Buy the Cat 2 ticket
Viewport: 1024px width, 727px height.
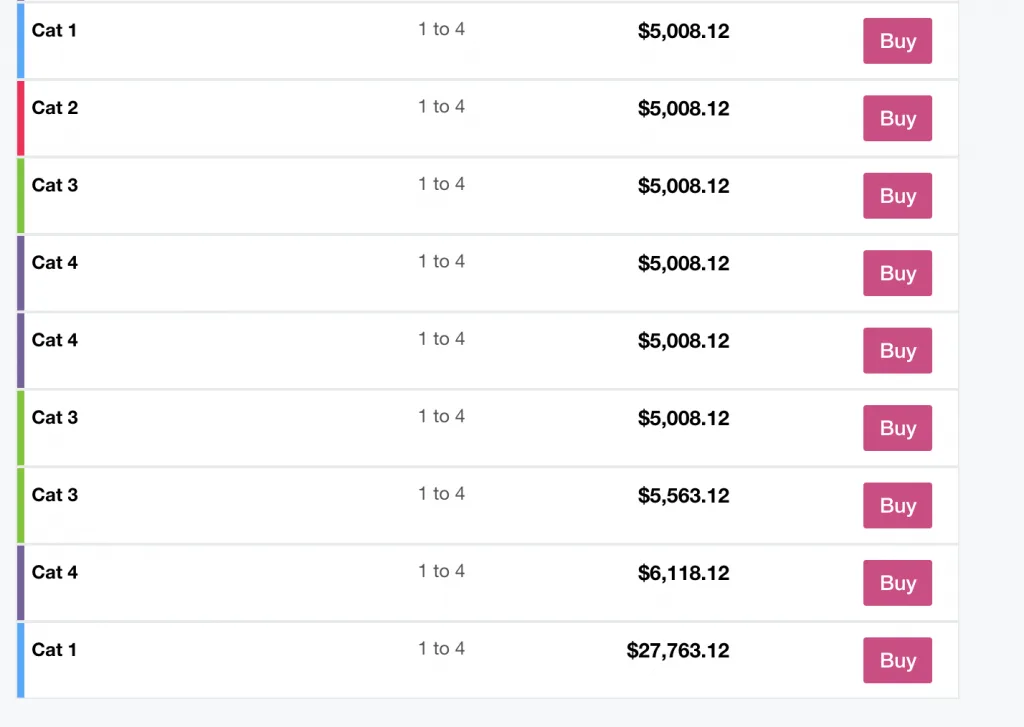pyautogui.click(x=897, y=118)
